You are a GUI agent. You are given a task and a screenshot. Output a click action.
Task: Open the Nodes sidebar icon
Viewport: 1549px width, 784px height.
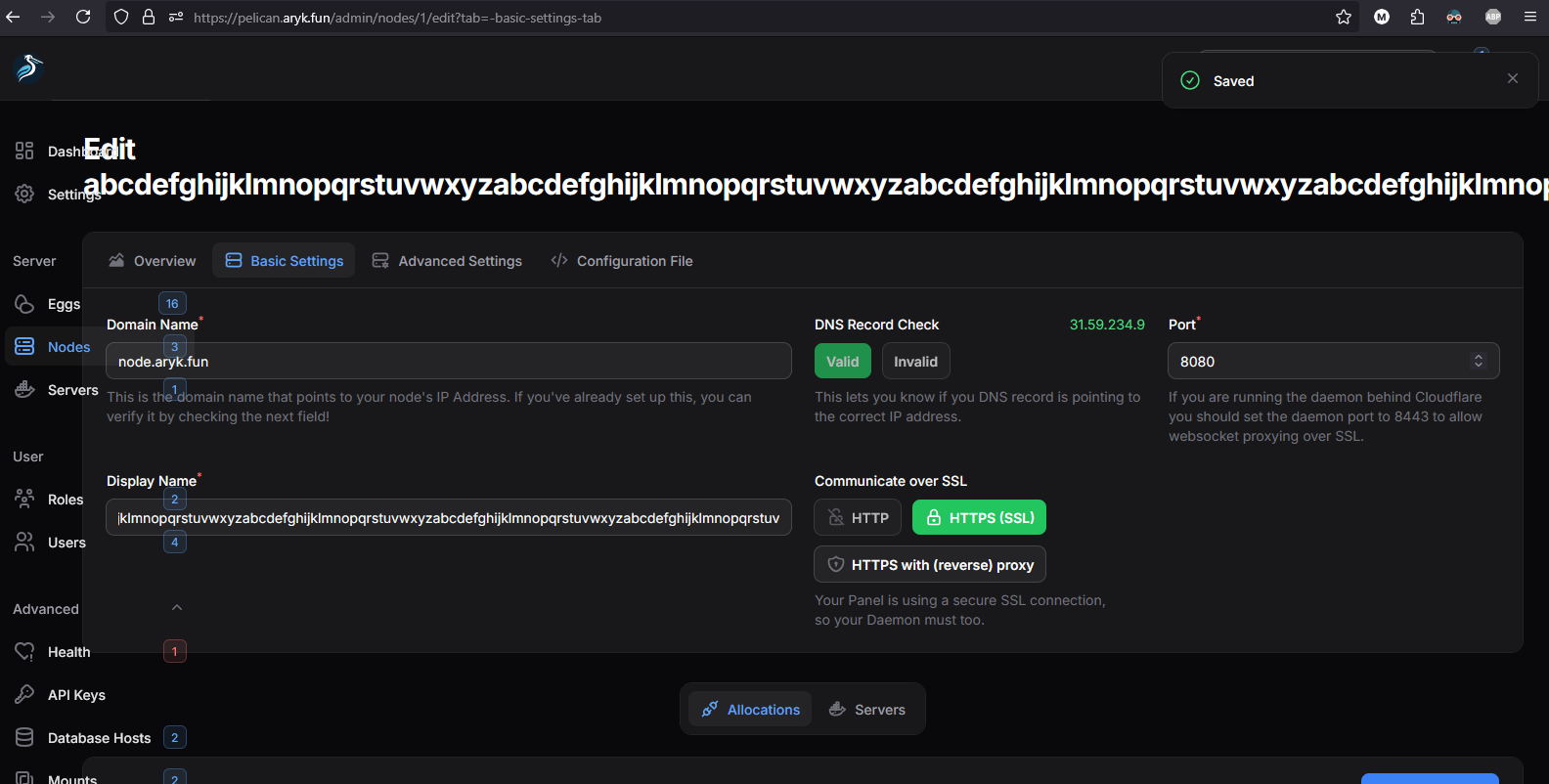[x=24, y=347]
